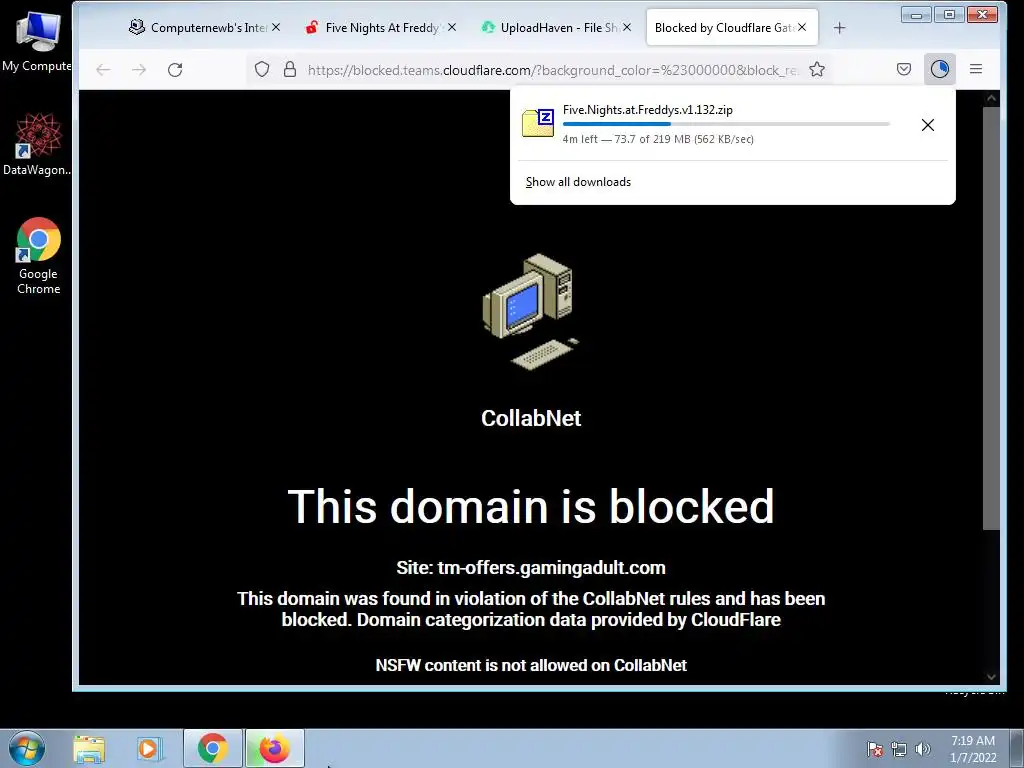Go forward to next page
The height and width of the screenshot is (768, 1024).
(x=139, y=70)
